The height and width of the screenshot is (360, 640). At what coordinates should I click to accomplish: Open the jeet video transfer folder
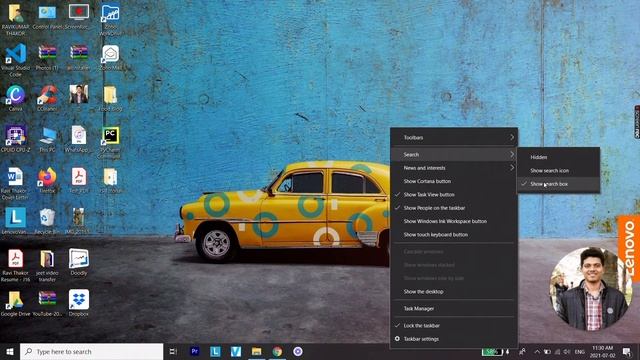tap(47, 265)
